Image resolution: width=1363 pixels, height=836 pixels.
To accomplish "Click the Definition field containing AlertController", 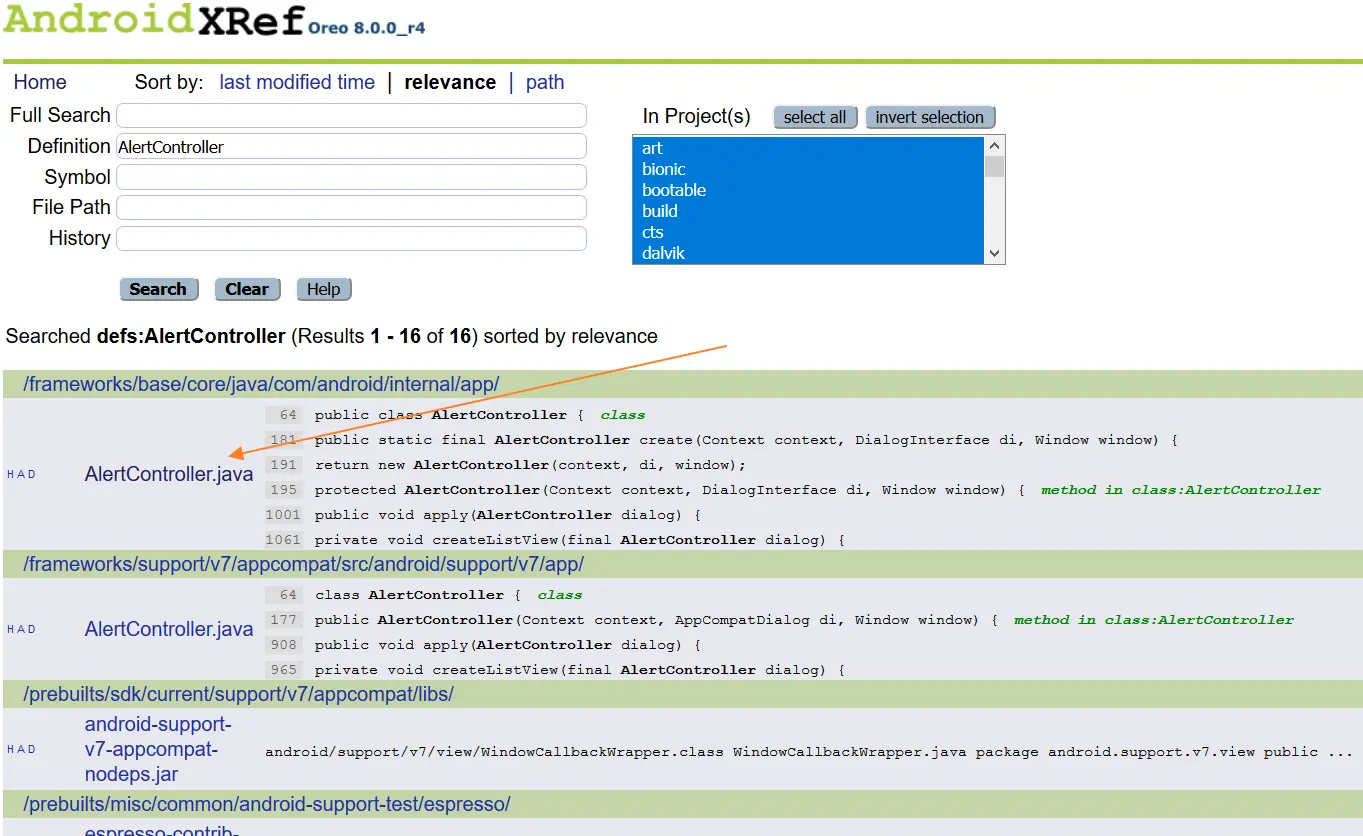I will coord(351,146).
